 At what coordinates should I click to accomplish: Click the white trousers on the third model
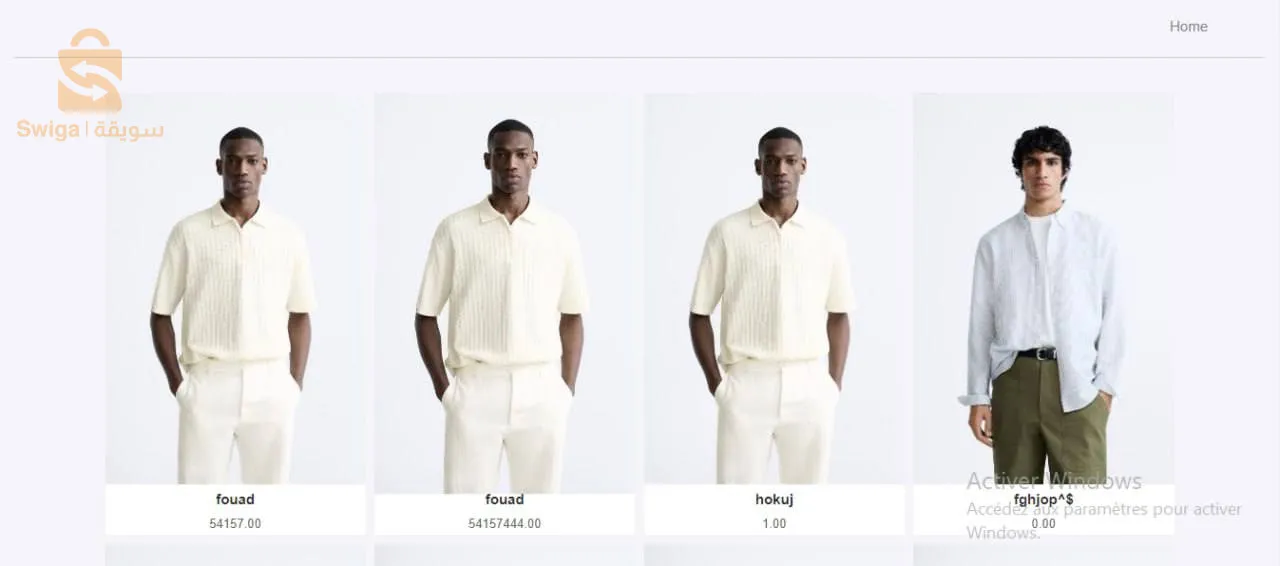pyautogui.click(x=776, y=422)
